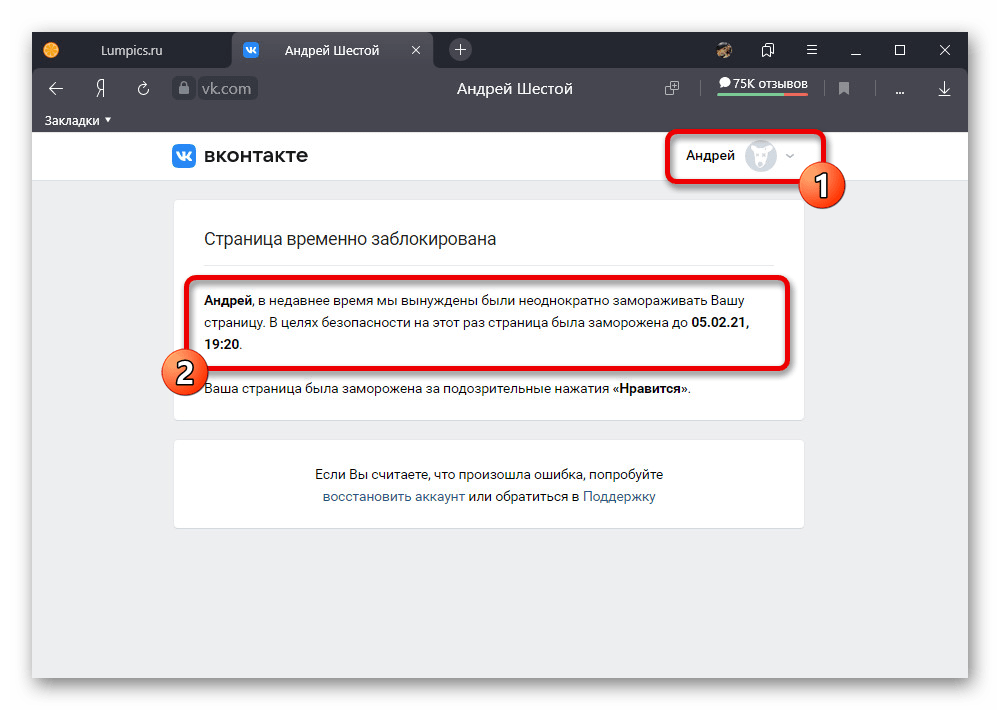Open the 75K отзывов site reviews
Viewport: 1000px width, 710px height.
(x=763, y=85)
